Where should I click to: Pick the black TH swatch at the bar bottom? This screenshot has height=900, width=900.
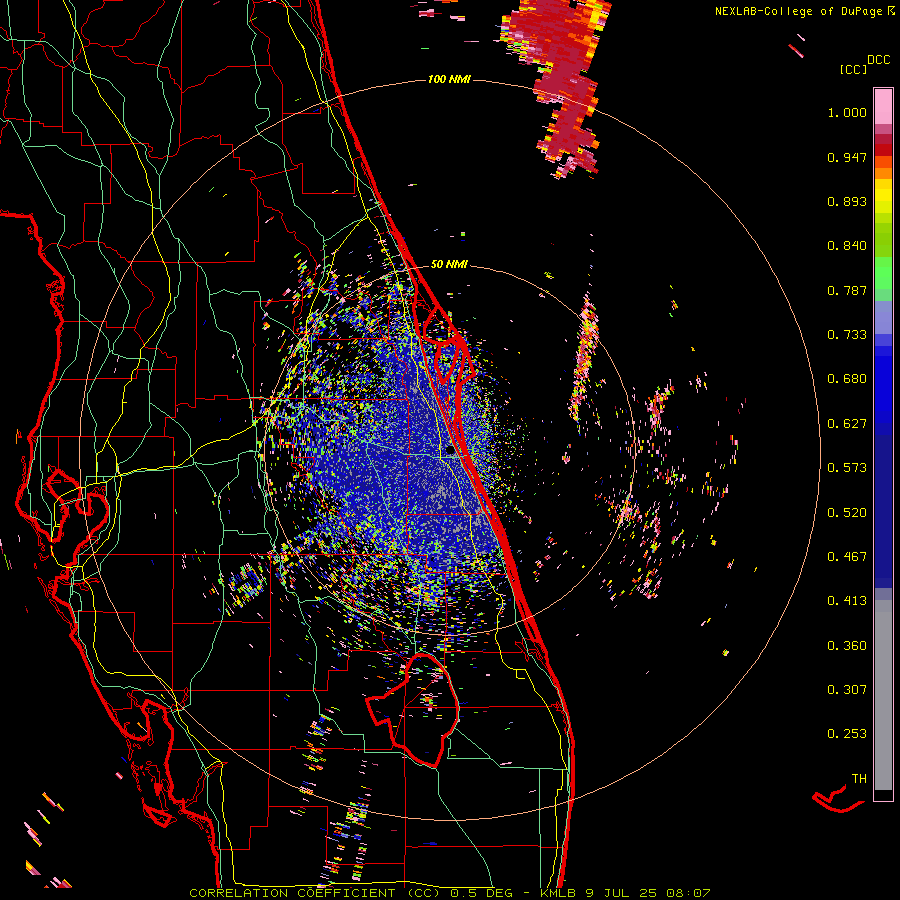[883, 795]
